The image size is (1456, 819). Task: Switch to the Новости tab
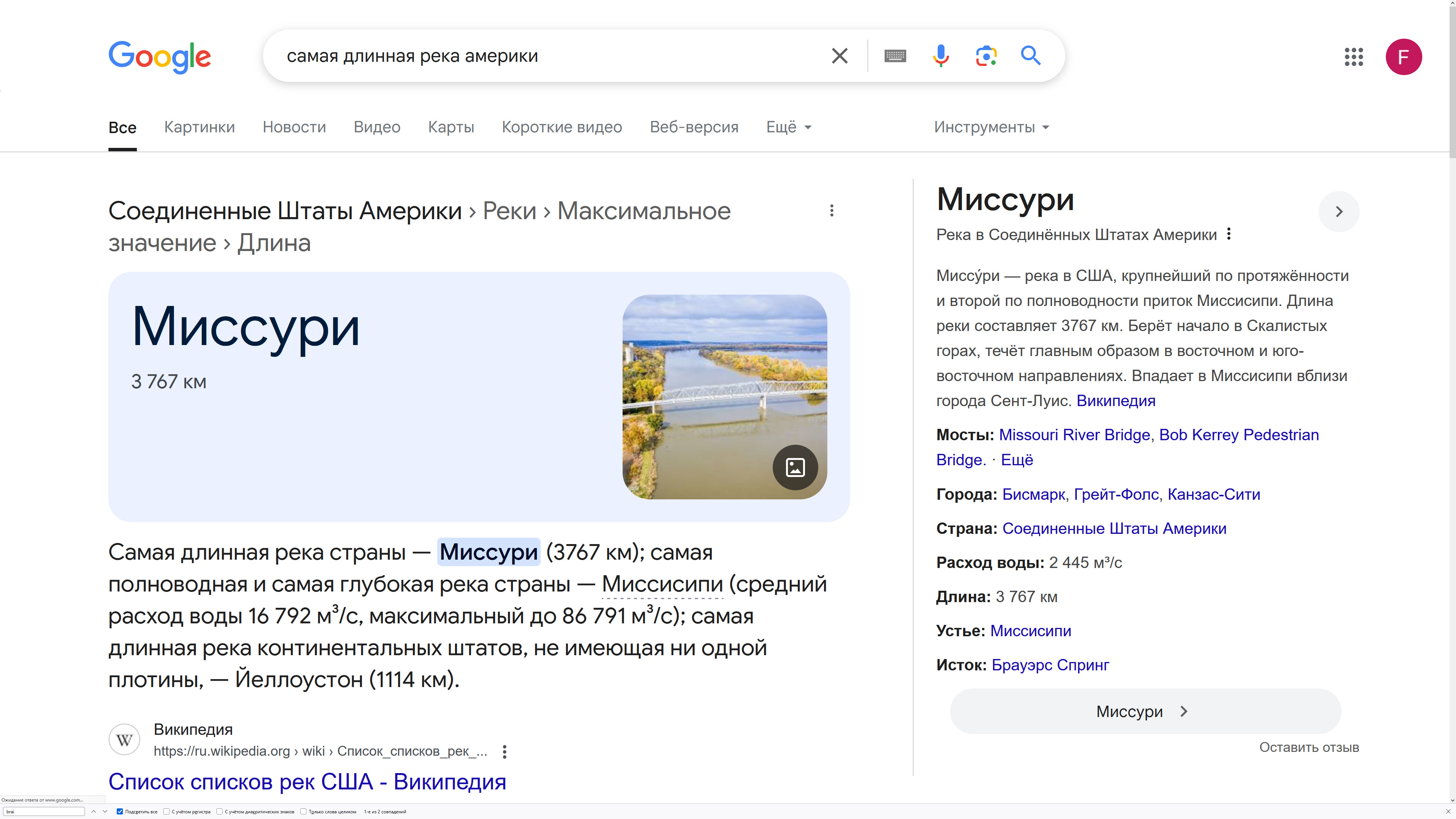[294, 127]
